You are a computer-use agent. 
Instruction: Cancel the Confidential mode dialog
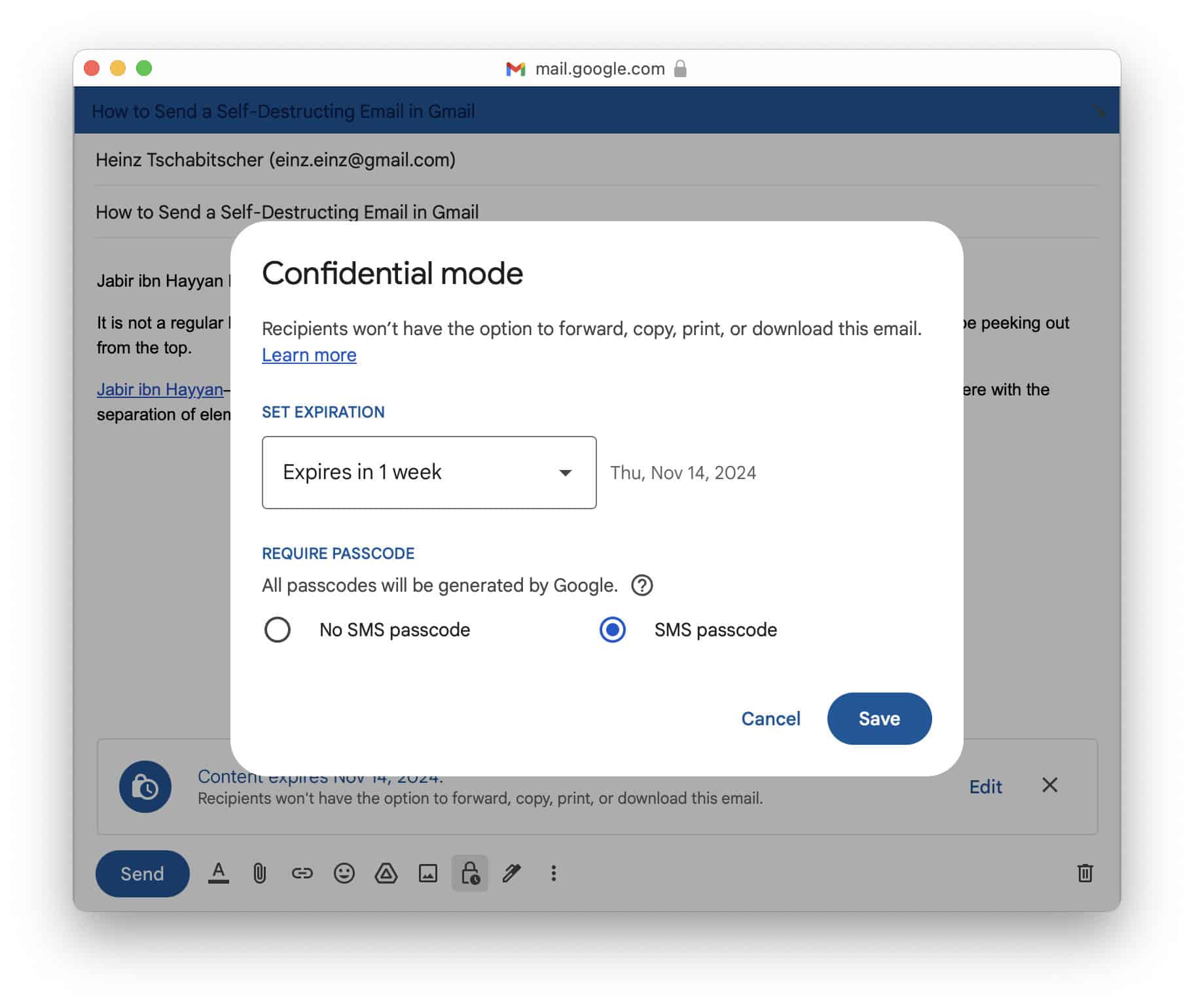click(770, 718)
